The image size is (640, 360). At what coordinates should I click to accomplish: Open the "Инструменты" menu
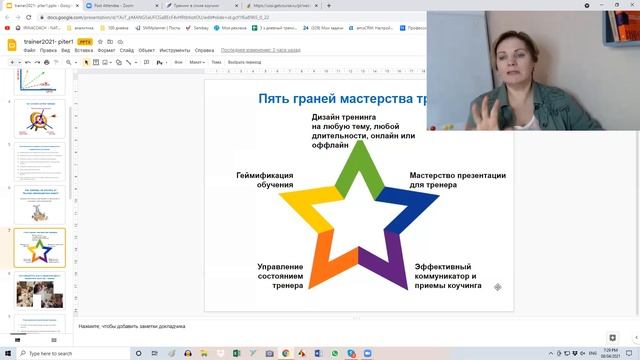click(x=175, y=50)
